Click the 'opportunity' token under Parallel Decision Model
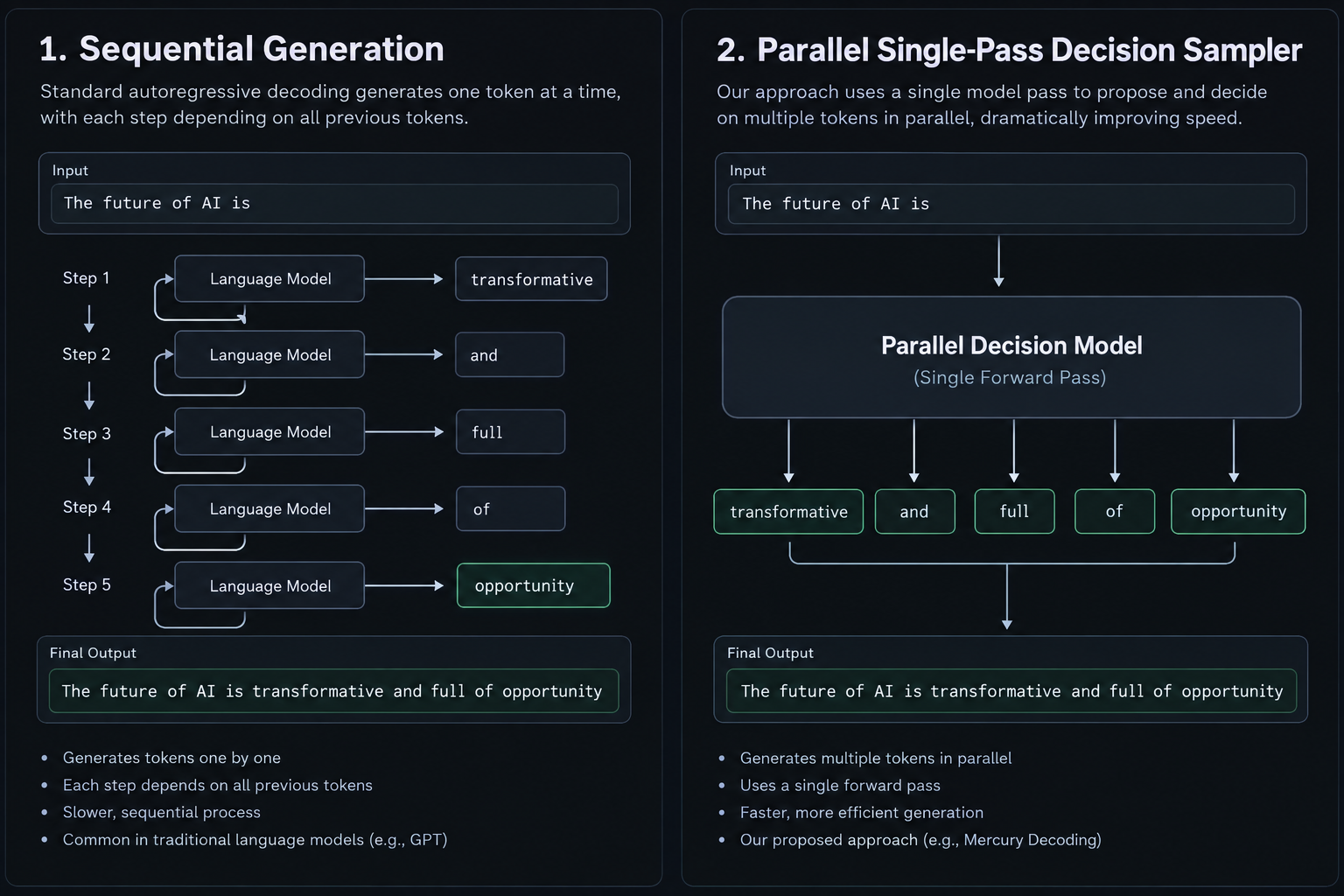Image resolution: width=1344 pixels, height=896 pixels. pyautogui.click(x=1238, y=511)
